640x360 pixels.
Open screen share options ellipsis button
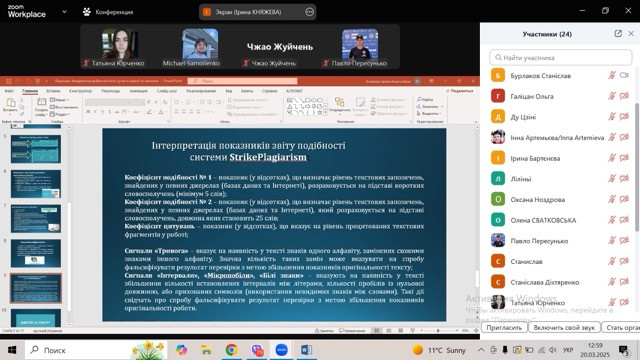point(309,12)
